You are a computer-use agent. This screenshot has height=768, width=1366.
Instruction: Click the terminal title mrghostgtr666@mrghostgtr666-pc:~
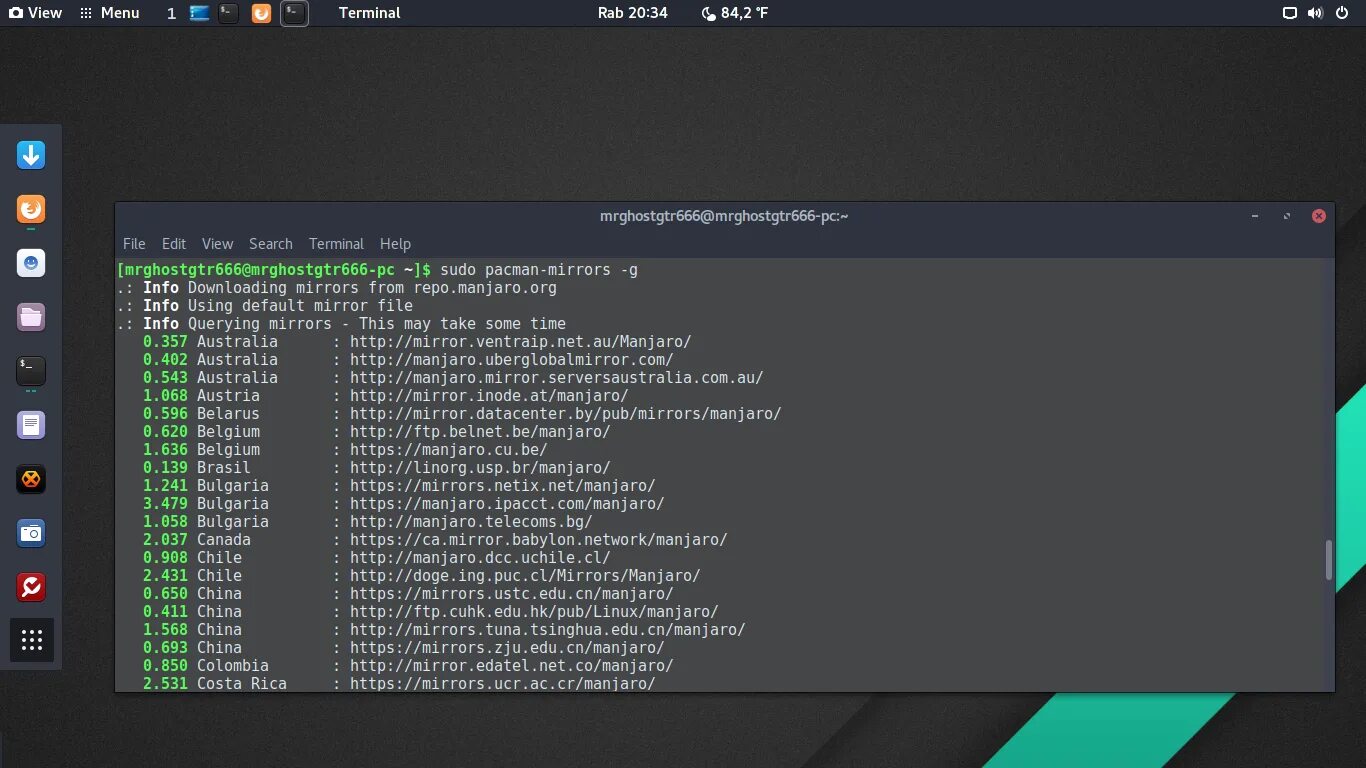tap(724, 216)
